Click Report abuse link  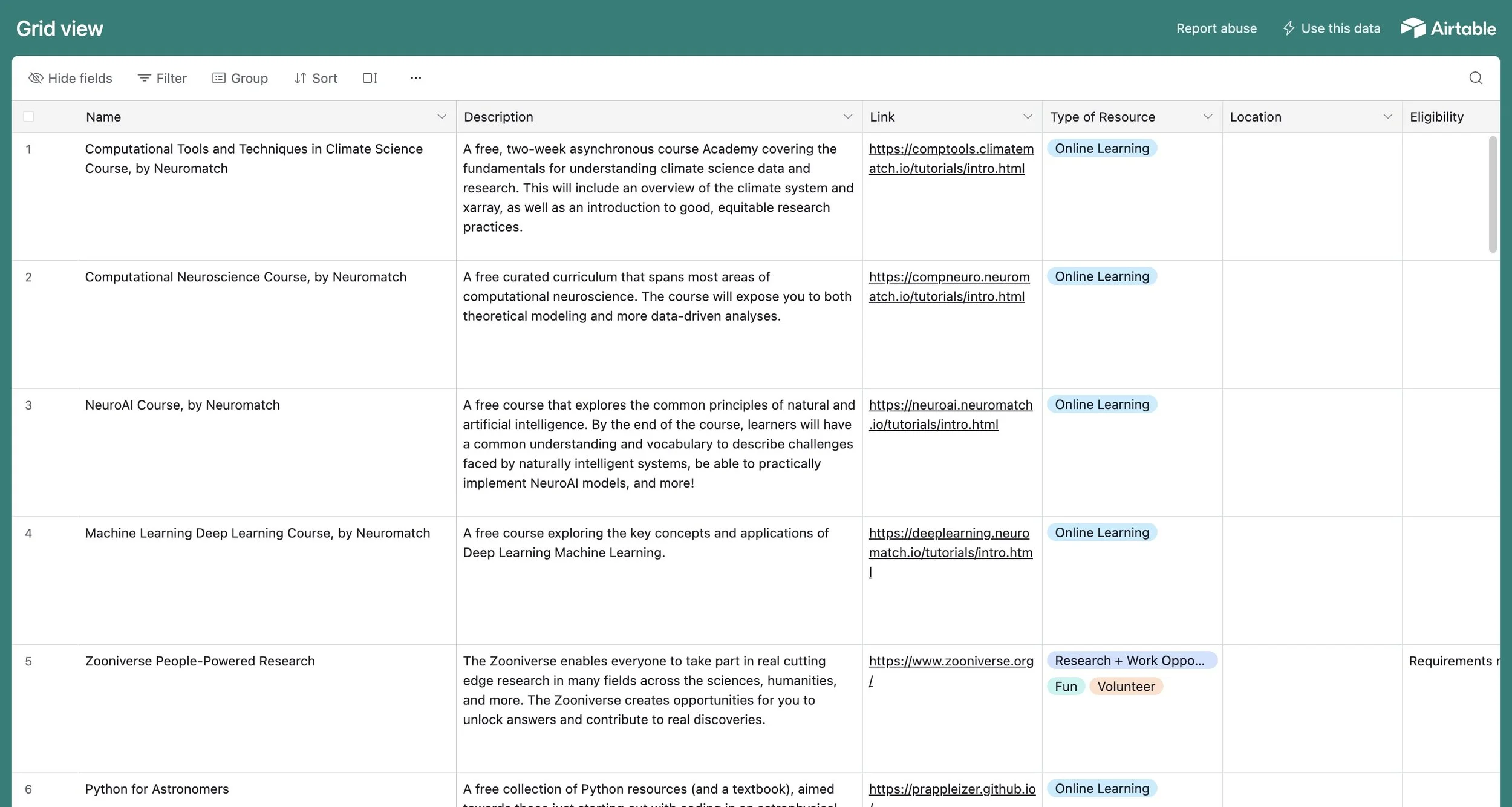point(1216,28)
